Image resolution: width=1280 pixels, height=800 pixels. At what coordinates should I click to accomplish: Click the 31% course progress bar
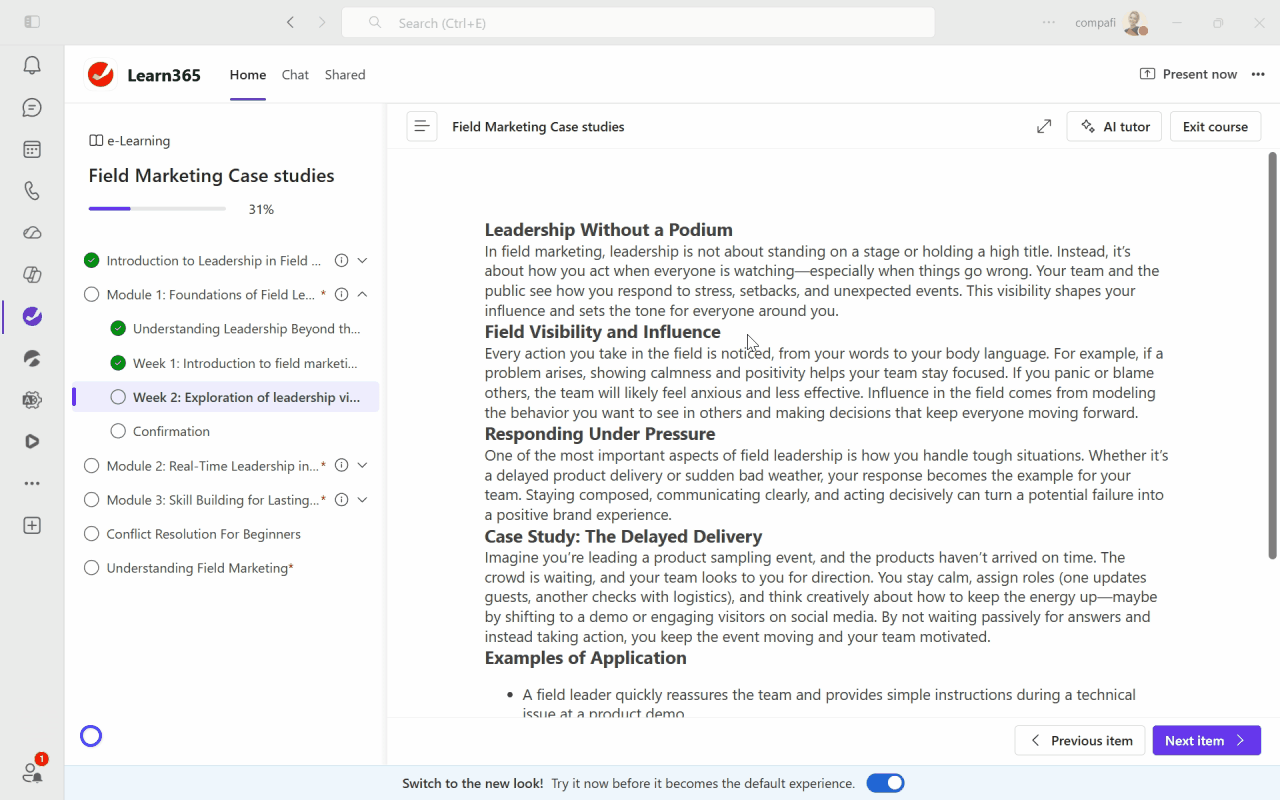[157, 209]
